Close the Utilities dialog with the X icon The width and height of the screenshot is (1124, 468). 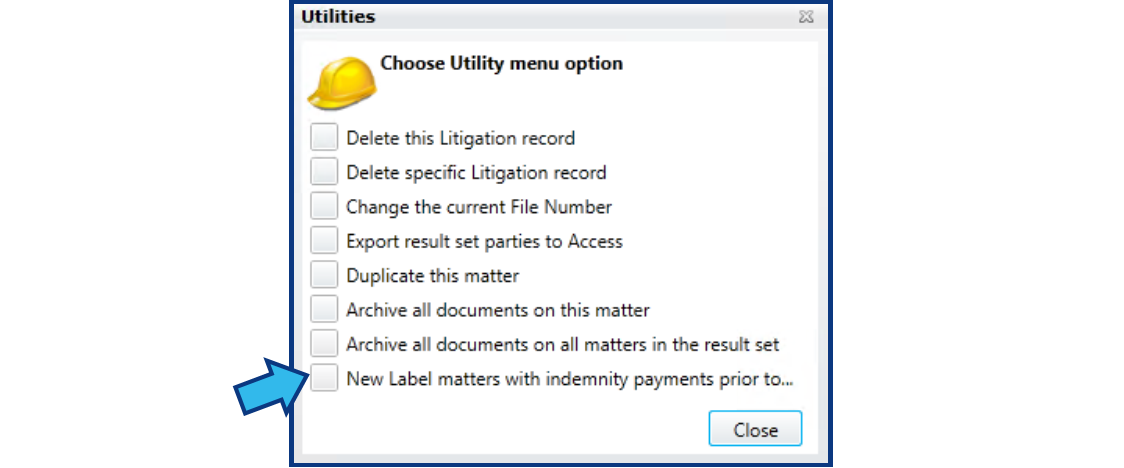tap(806, 16)
